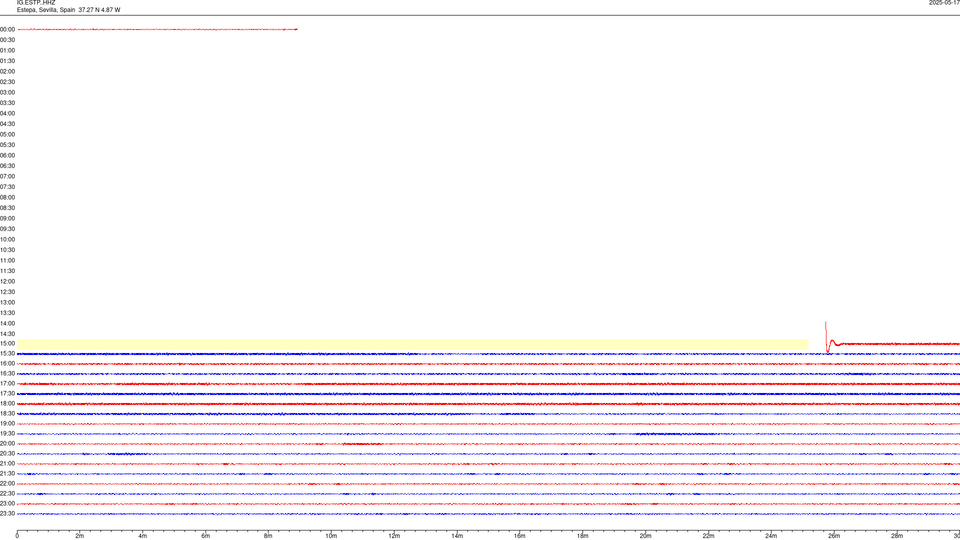
Task: Click the 2m axis tick label
Action: point(80,536)
